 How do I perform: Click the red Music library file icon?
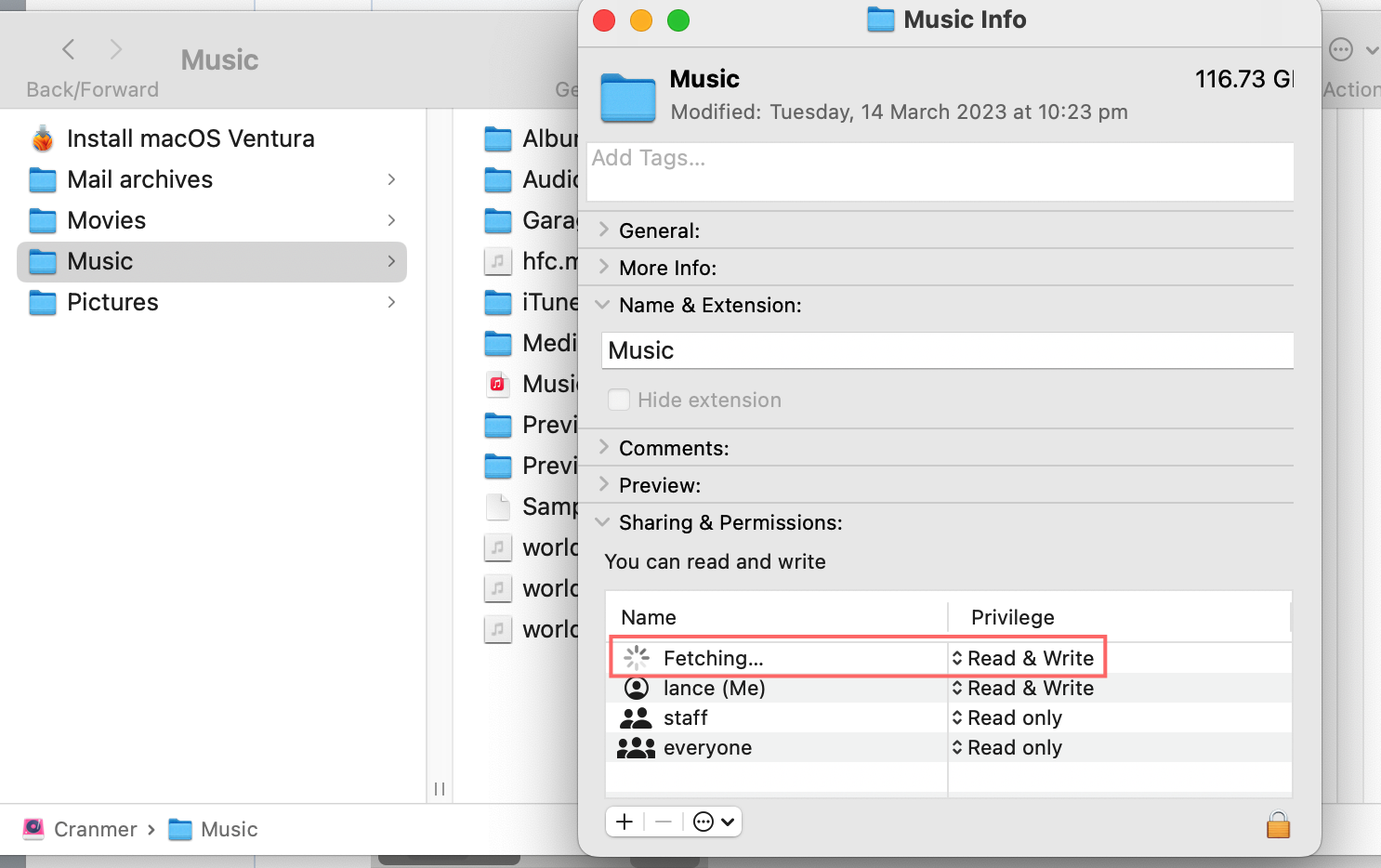[x=498, y=384]
